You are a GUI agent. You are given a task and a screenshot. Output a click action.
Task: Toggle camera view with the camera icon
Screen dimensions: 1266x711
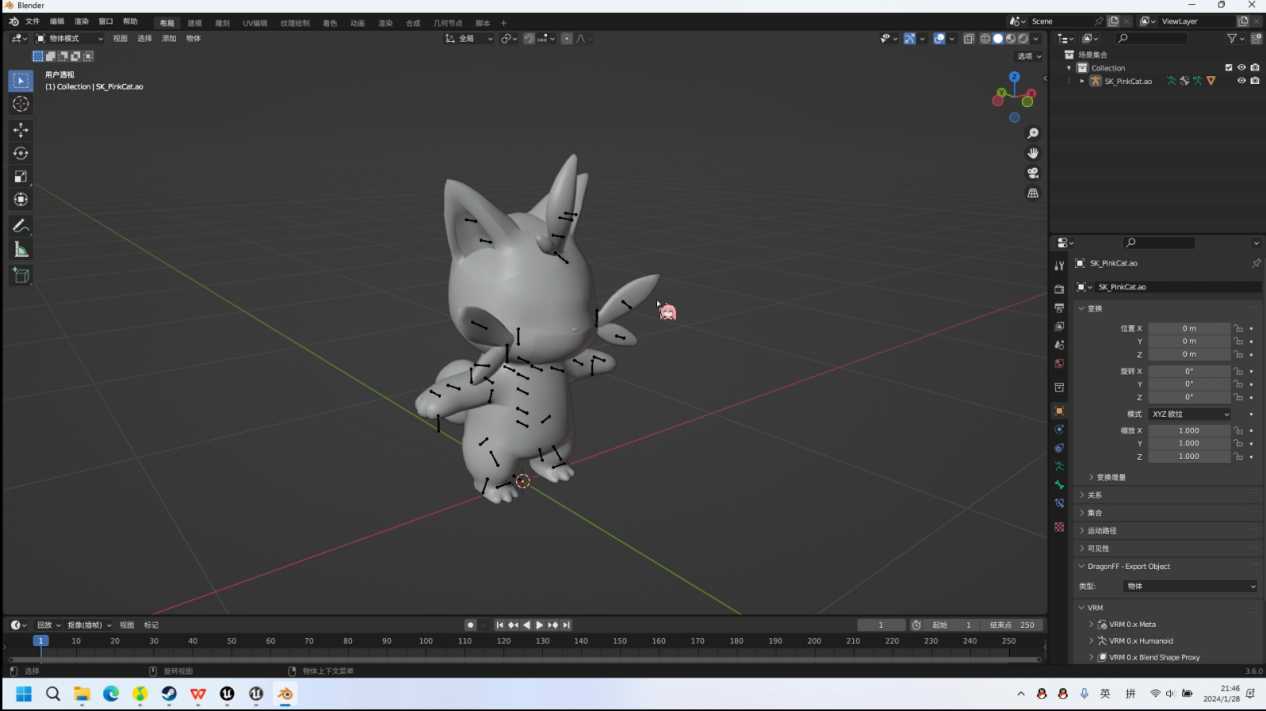[1033, 173]
